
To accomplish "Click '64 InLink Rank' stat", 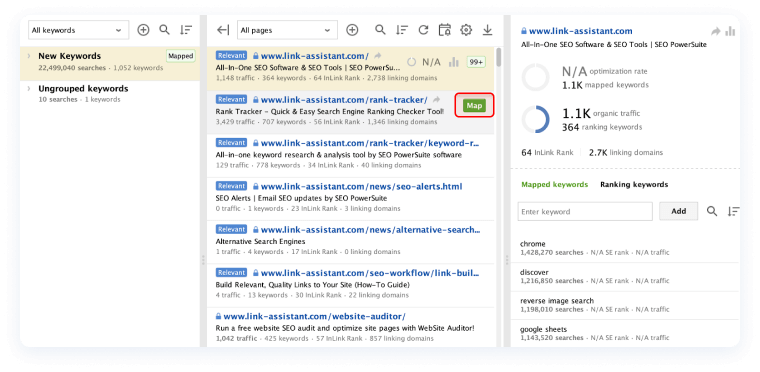I will (547, 152).
